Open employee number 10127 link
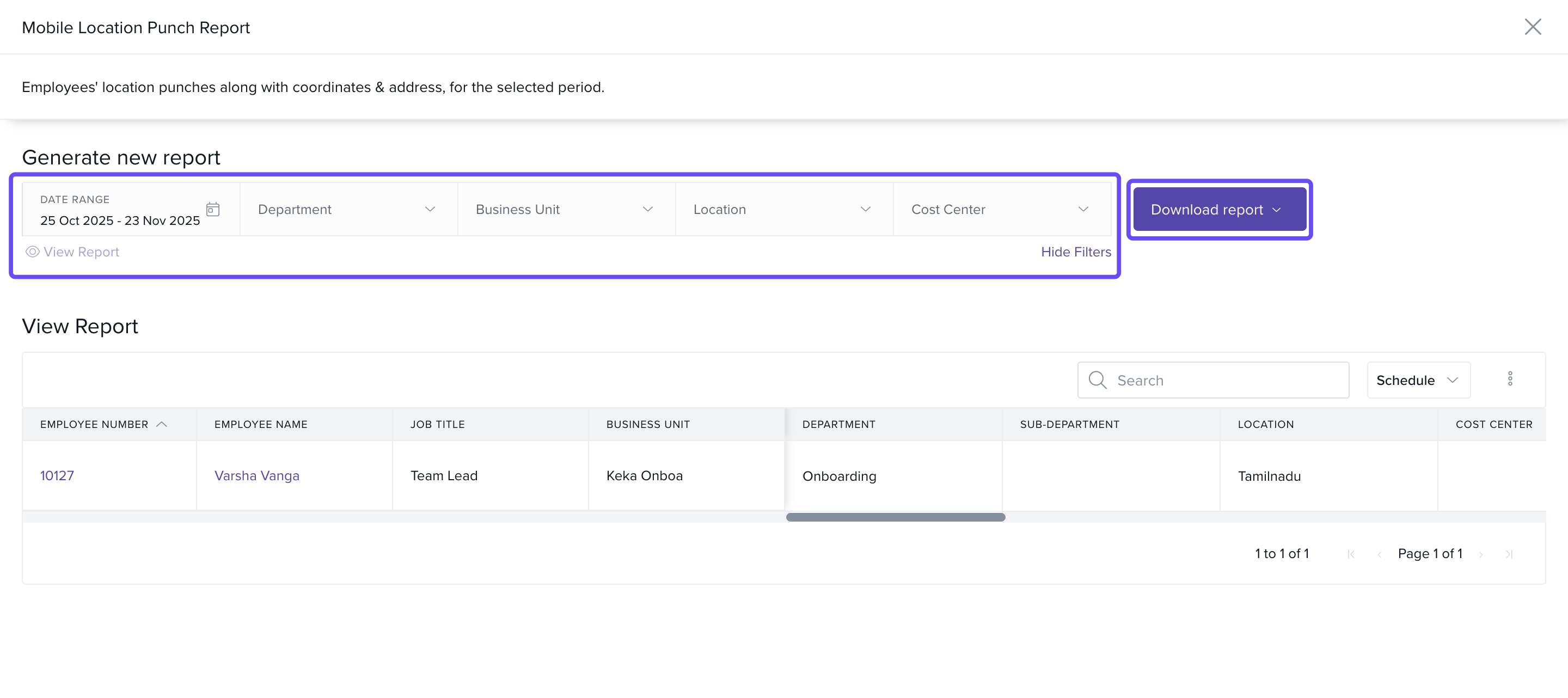The height and width of the screenshot is (698, 1568). point(57,475)
